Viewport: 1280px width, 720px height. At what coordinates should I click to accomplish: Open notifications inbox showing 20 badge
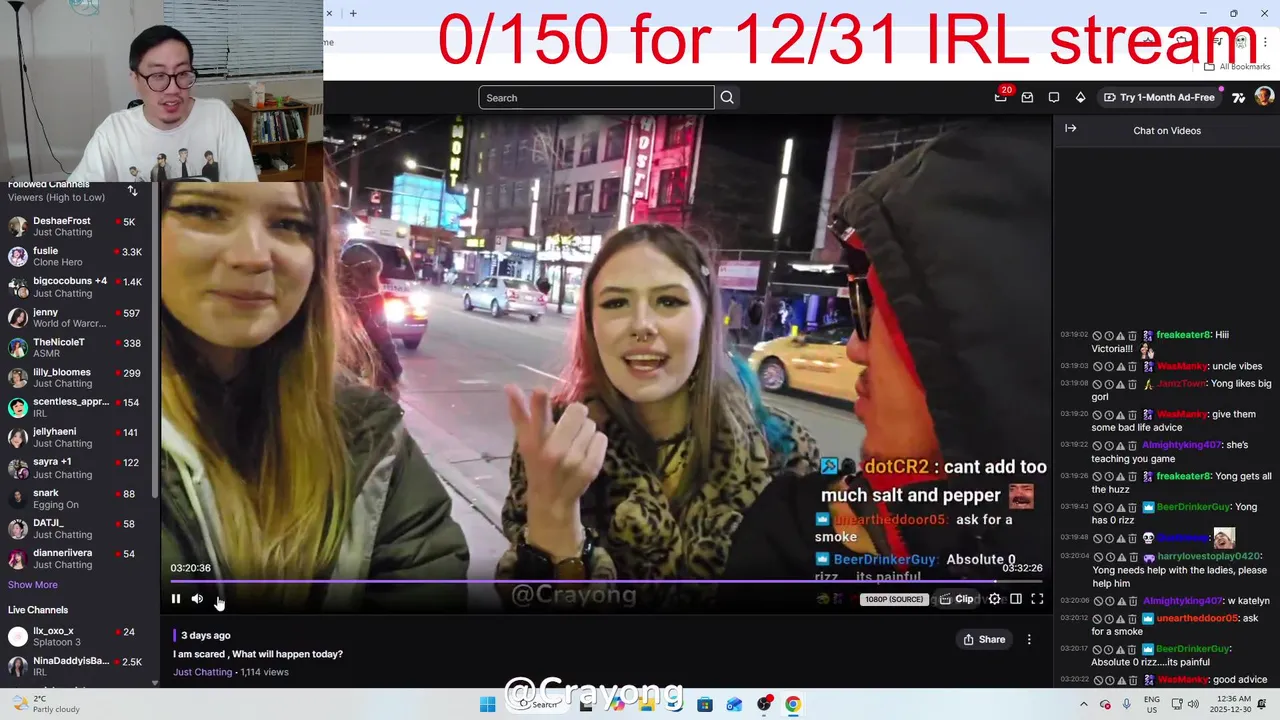tap(1001, 97)
